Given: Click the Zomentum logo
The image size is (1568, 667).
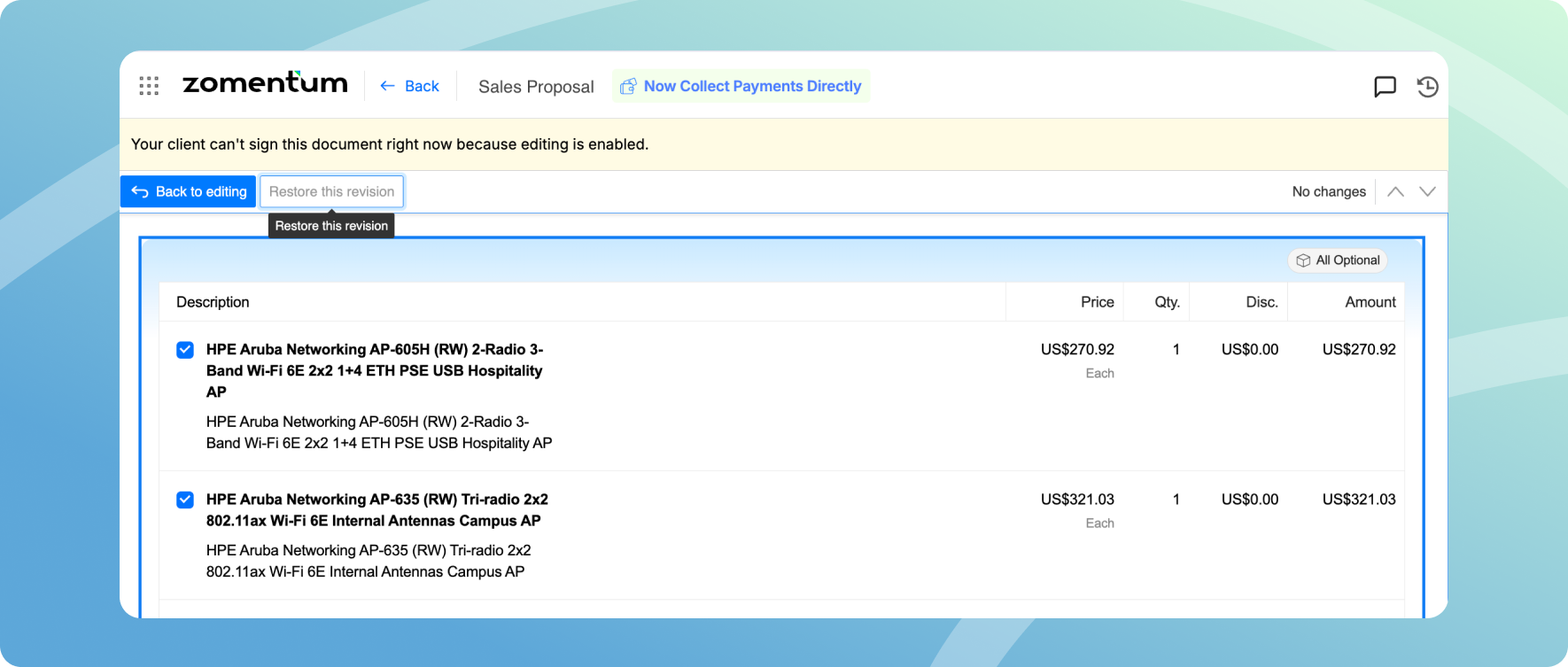Looking at the screenshot, I should coord(265,82).
